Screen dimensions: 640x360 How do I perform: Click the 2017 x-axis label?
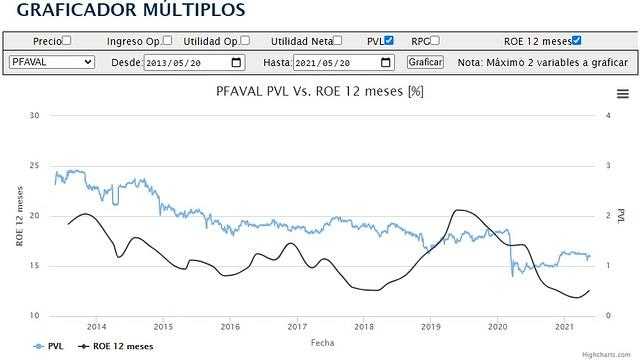click(x=297, y=327)
